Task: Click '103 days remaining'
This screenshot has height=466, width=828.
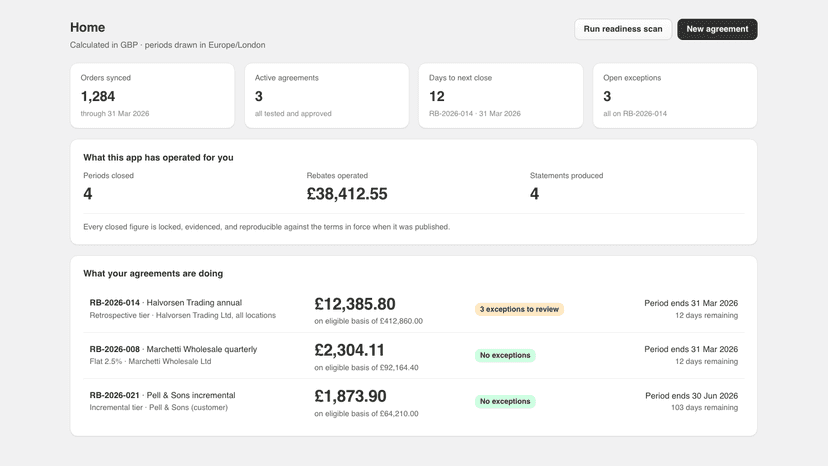Action: coord(704,407)
